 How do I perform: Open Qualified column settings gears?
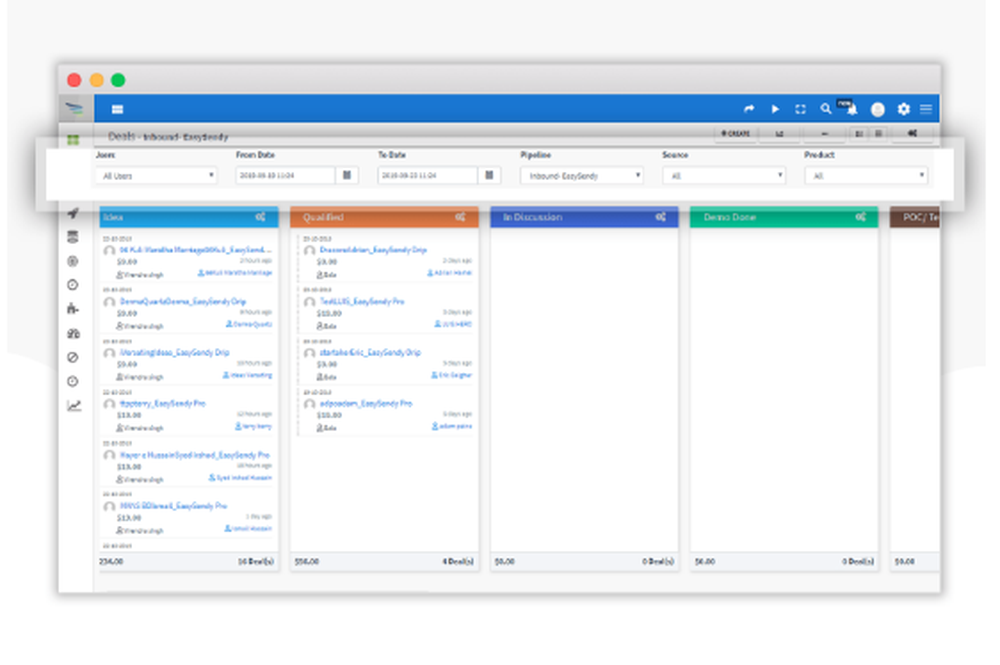(x=460, y=217)
